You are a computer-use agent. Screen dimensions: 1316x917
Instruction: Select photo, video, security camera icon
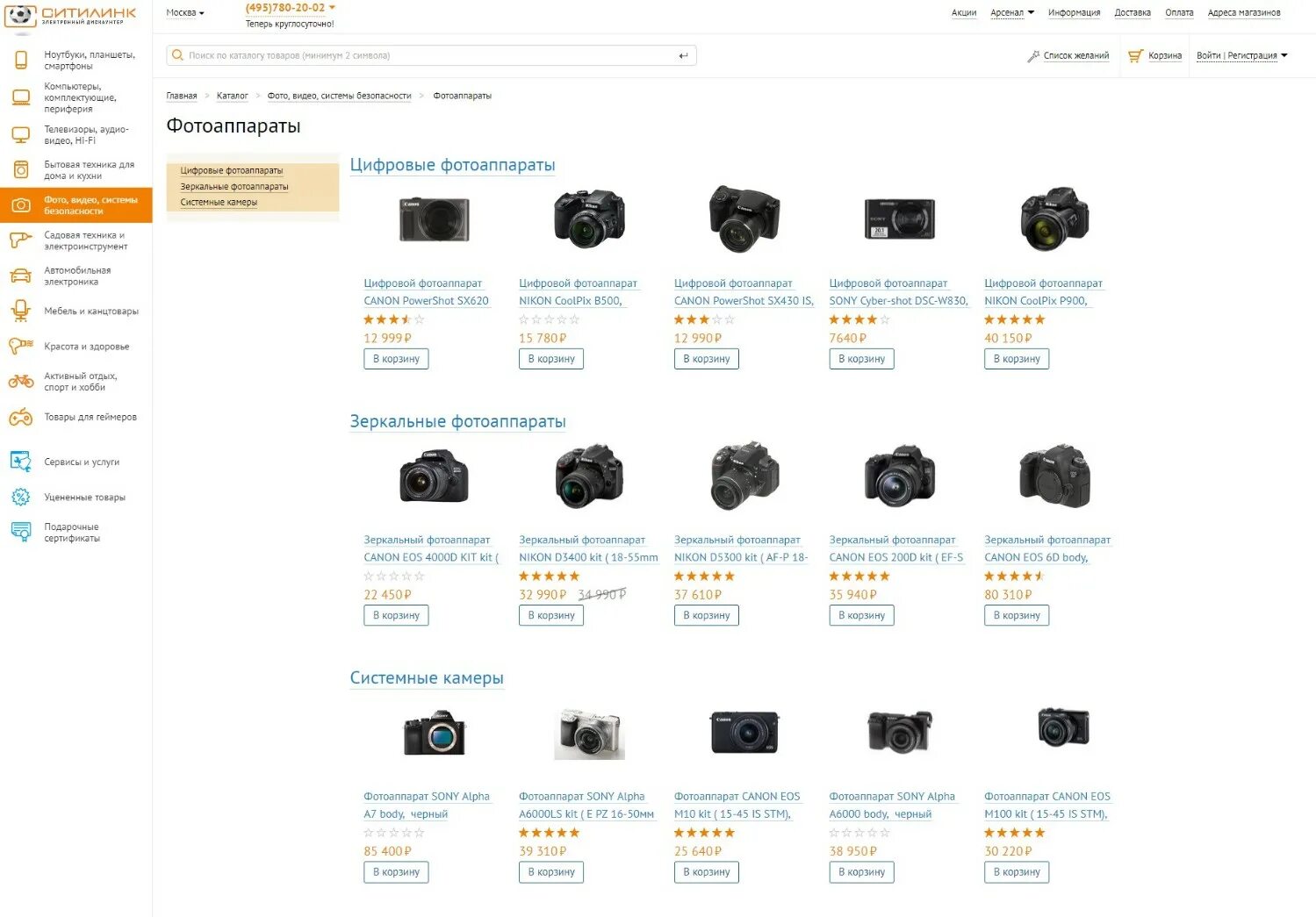coord(21,205)
